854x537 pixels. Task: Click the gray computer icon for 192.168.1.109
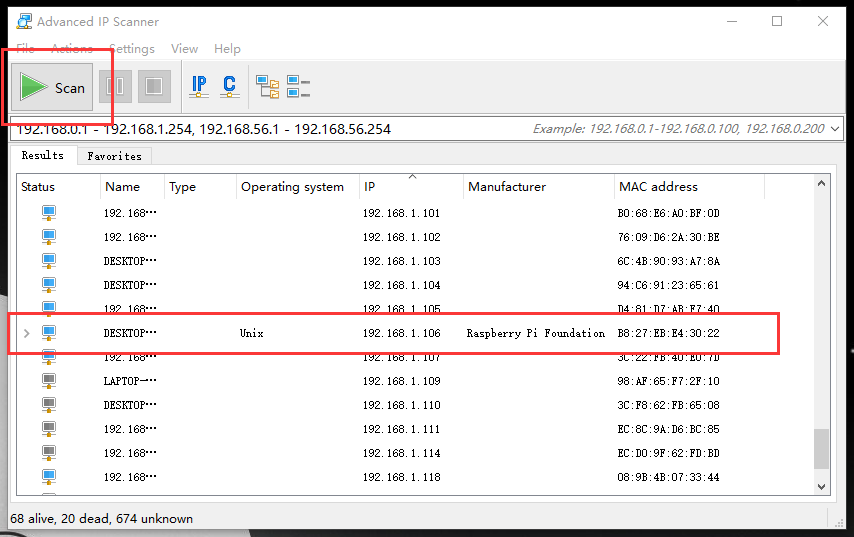pos(49,381)
